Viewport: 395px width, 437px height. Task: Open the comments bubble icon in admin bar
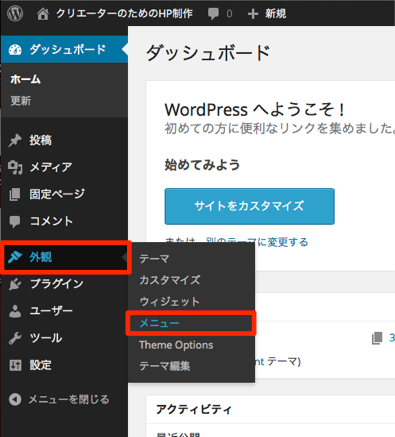point(213,14)
